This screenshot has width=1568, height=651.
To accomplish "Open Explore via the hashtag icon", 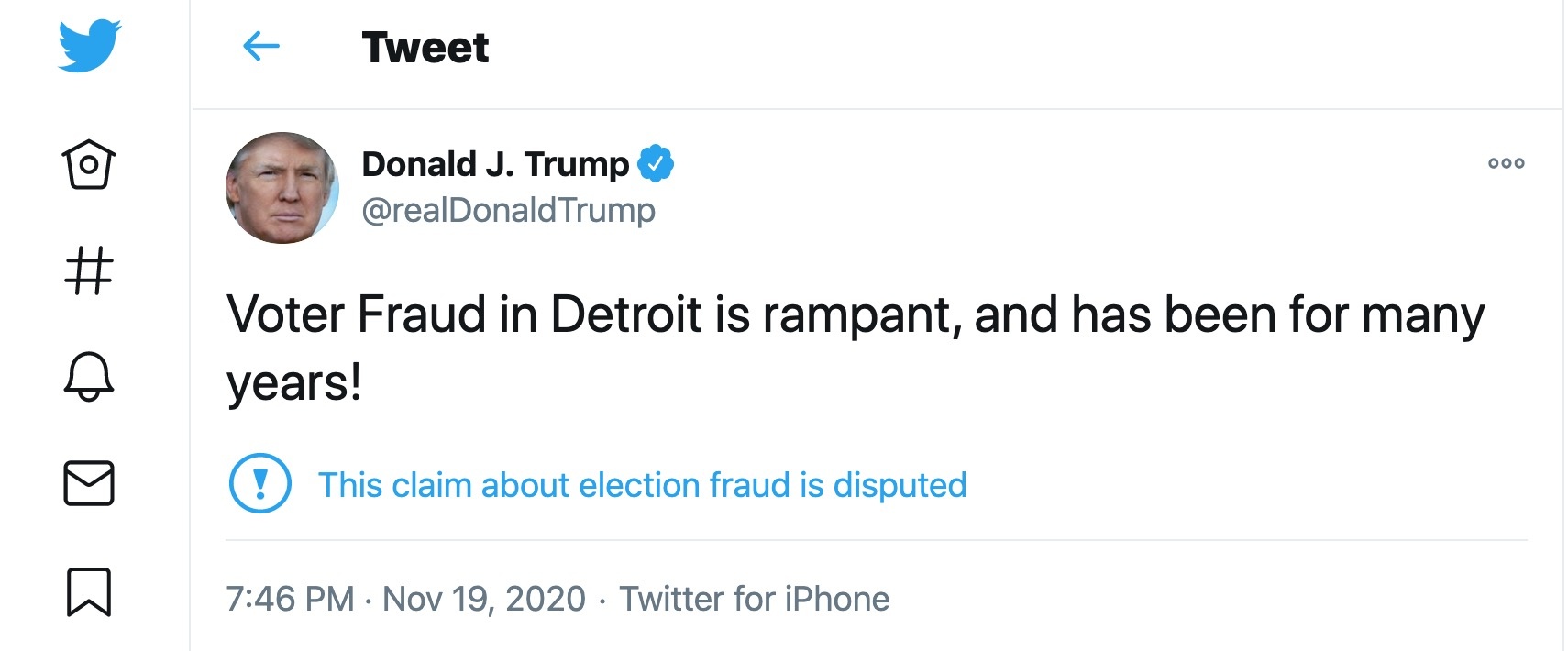I will tap(87, 269).
